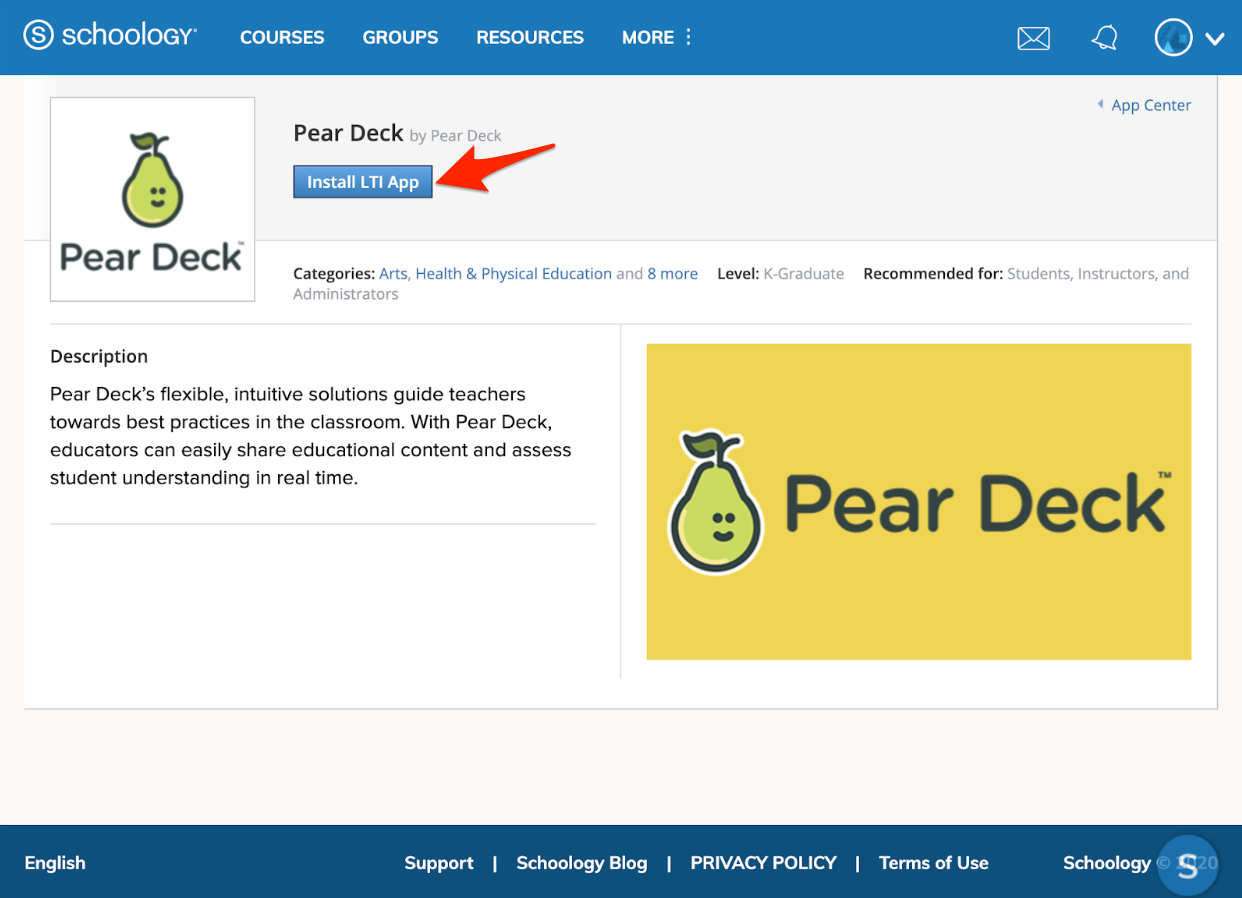
Task: Click the Schoology logo
Action: (x=110, y=36)
